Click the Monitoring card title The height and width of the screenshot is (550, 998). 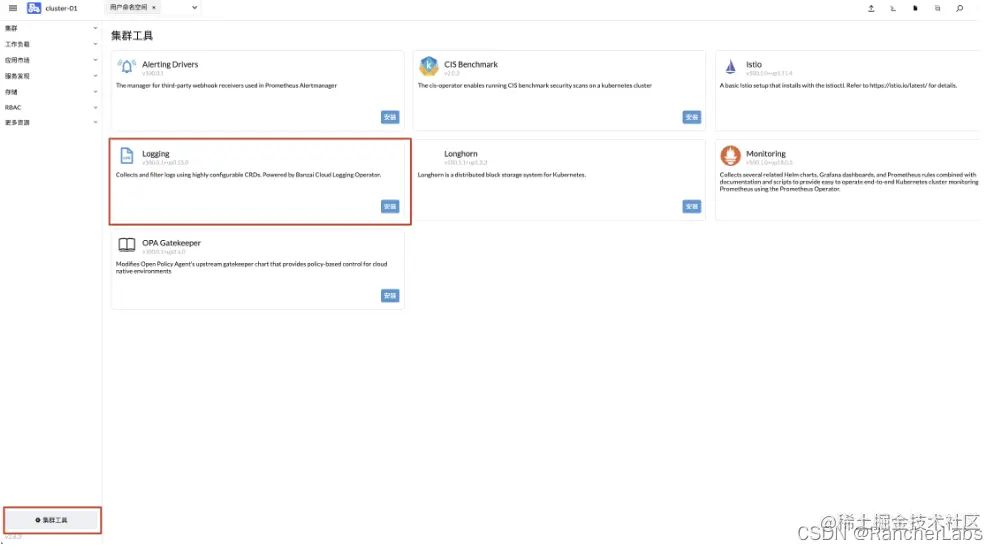click(x=766, y=153)
